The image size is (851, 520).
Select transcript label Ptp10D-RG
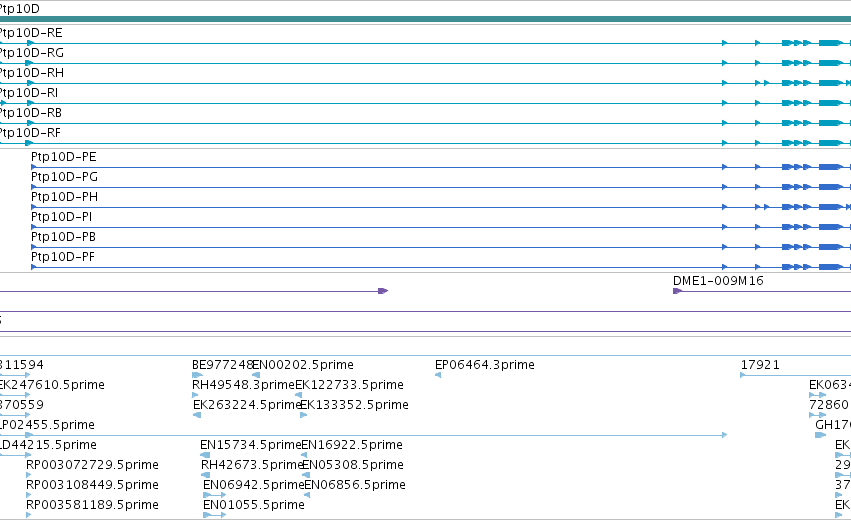pos(31,53)
